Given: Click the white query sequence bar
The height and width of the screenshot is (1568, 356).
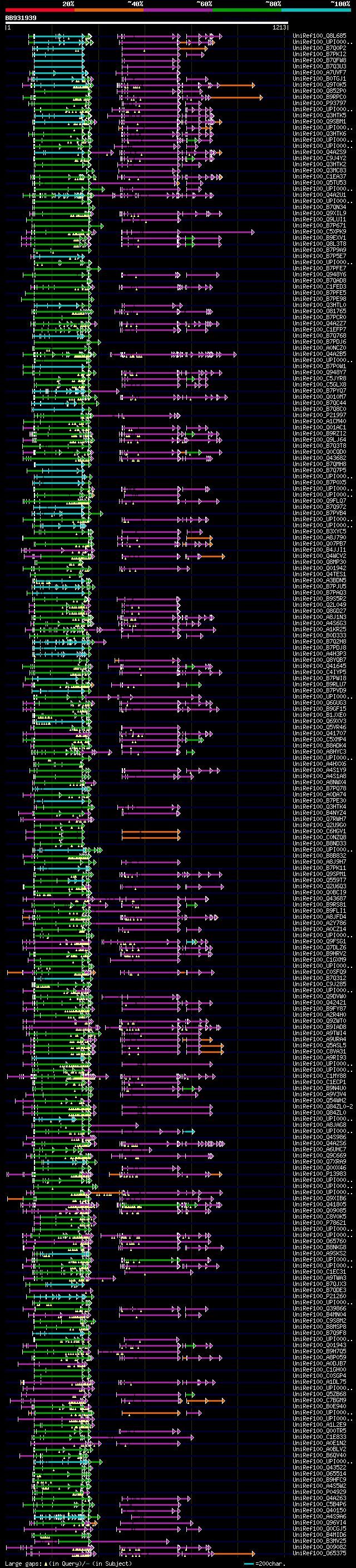Looking at the screenshot, I should [146, 23].
